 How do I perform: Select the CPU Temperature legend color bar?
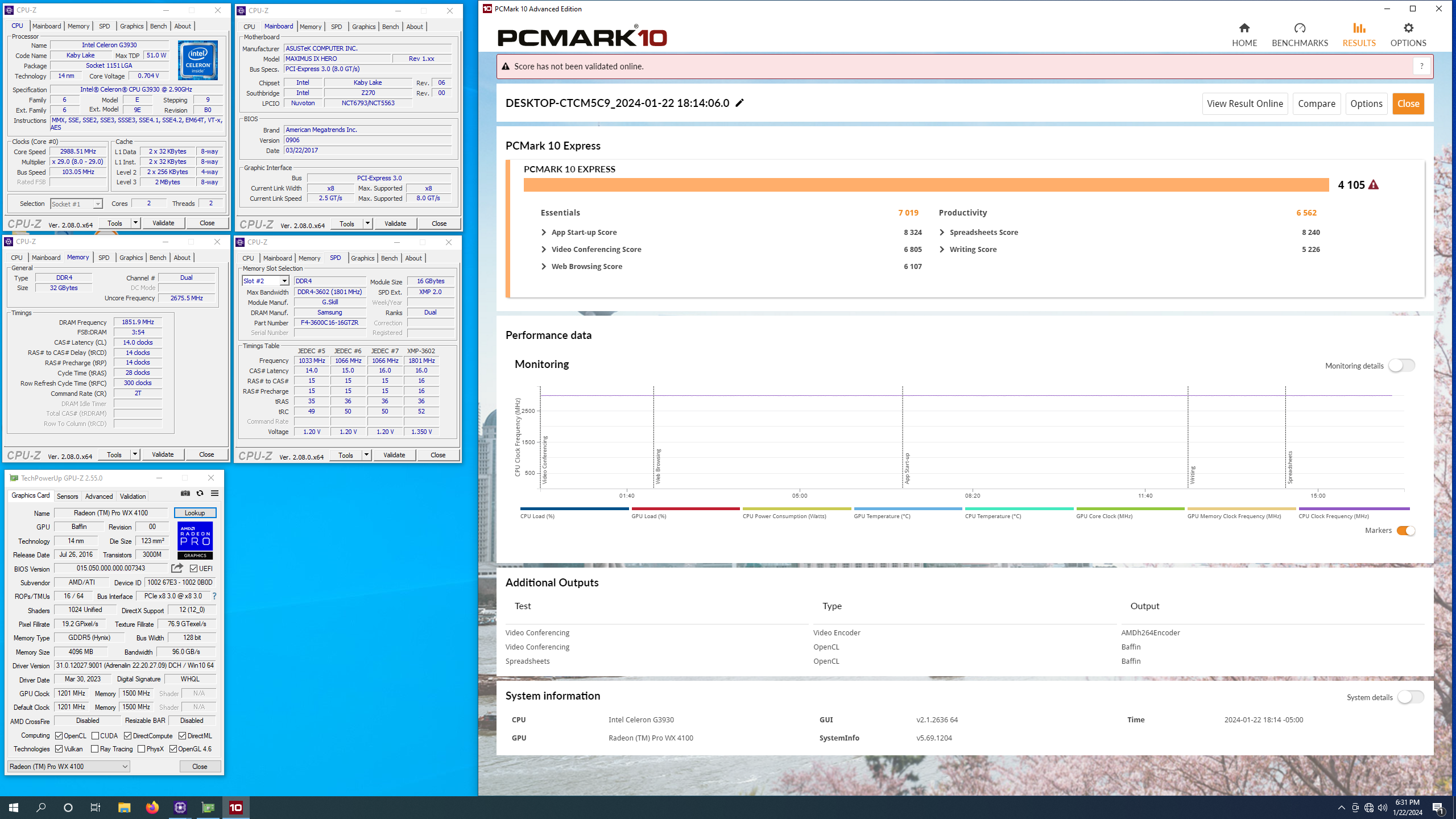[x=1019, y=508]
